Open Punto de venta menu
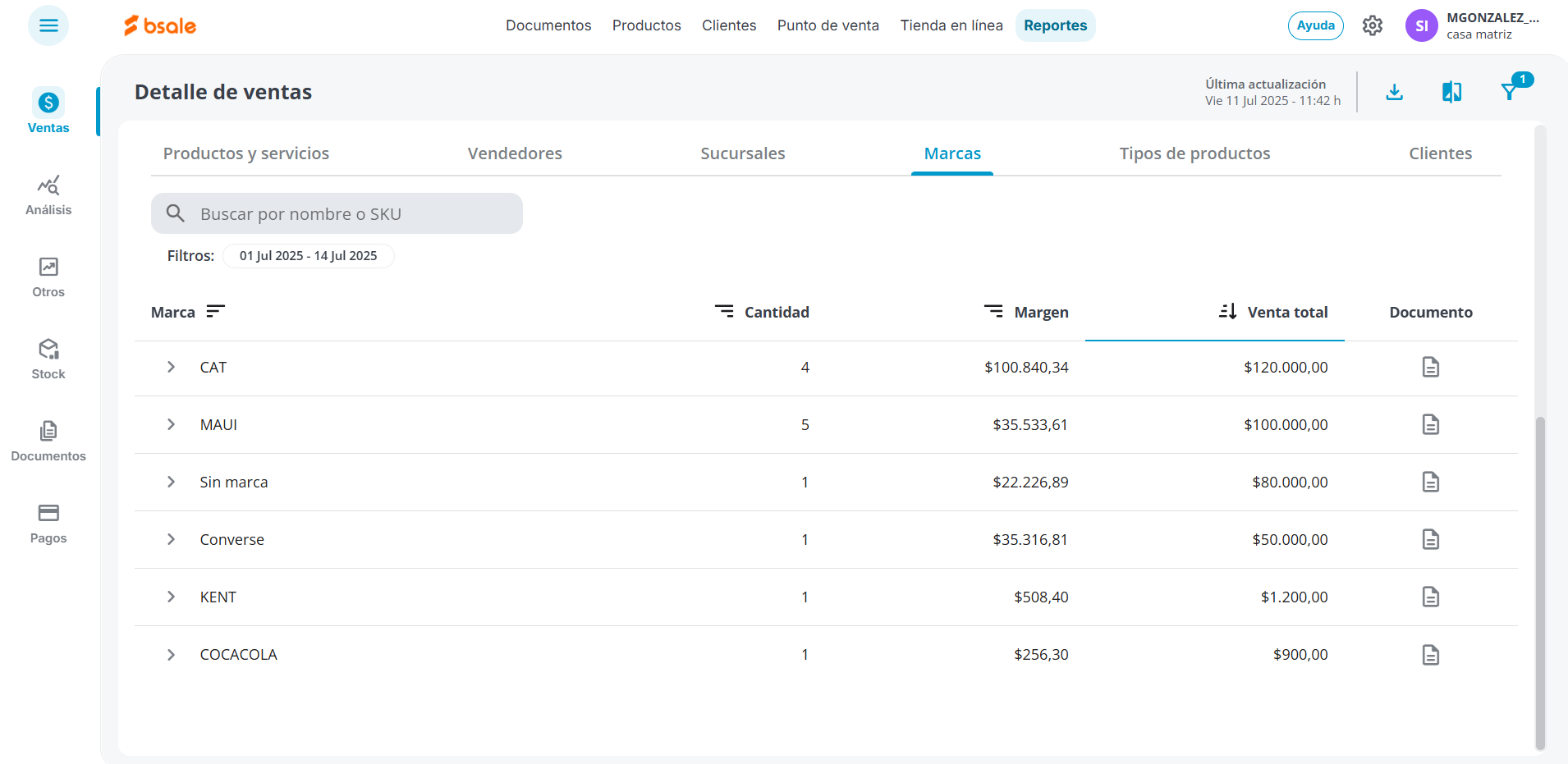This screenshot has width=1568, height=764. pos(828,25)
